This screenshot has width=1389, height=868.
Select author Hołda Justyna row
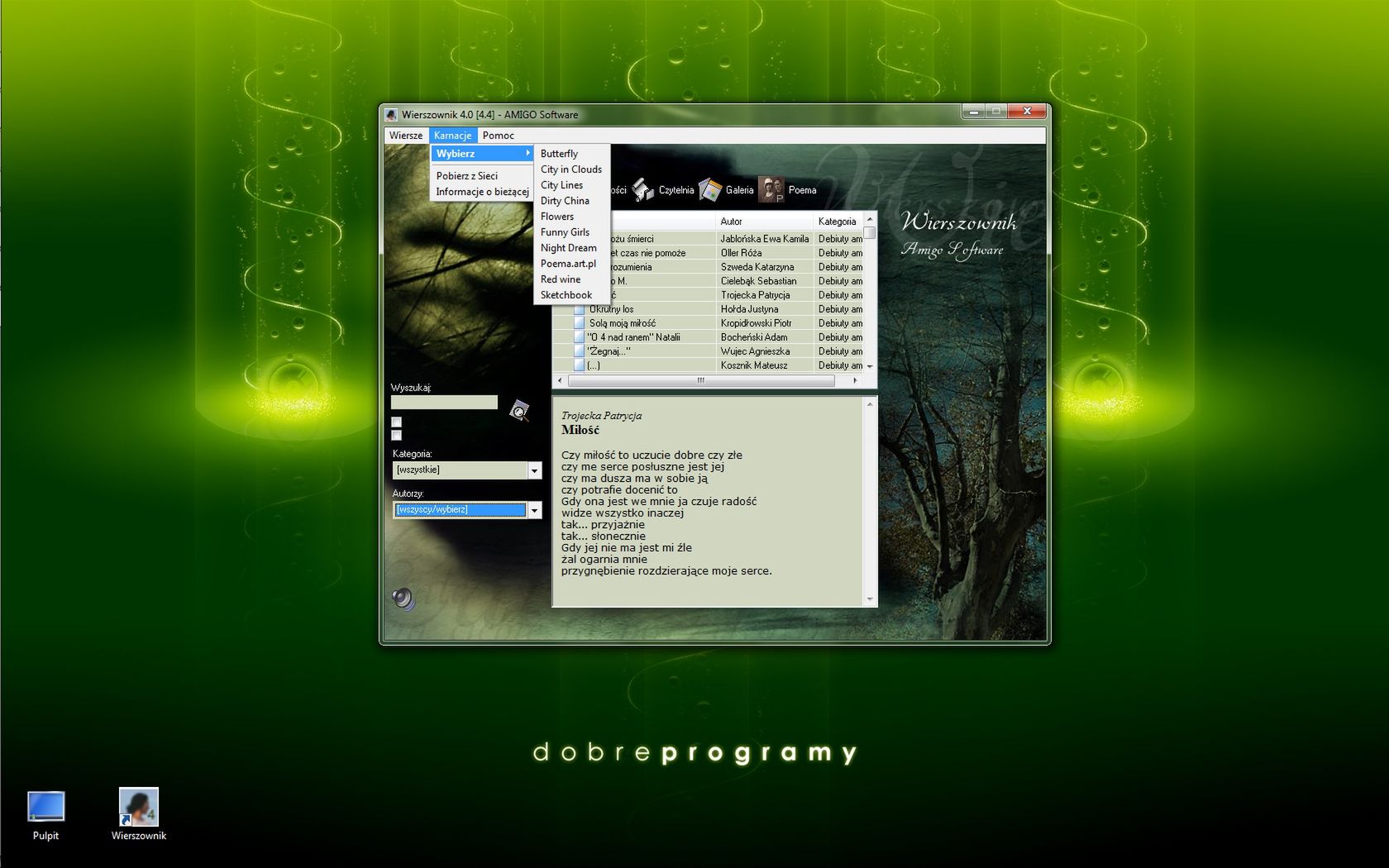click(x=764, y=309)
